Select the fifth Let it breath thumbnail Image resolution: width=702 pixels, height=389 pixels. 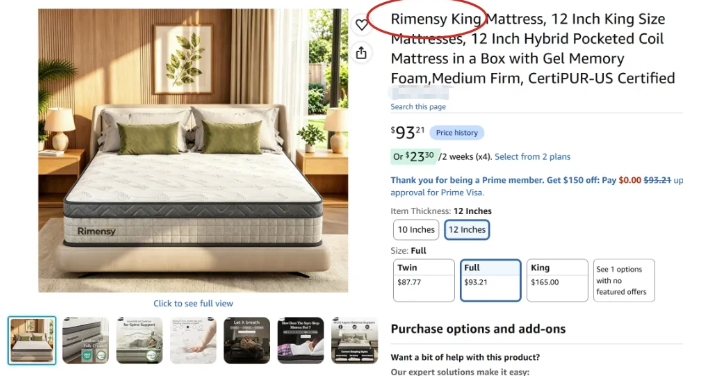[x=247, y=341]
